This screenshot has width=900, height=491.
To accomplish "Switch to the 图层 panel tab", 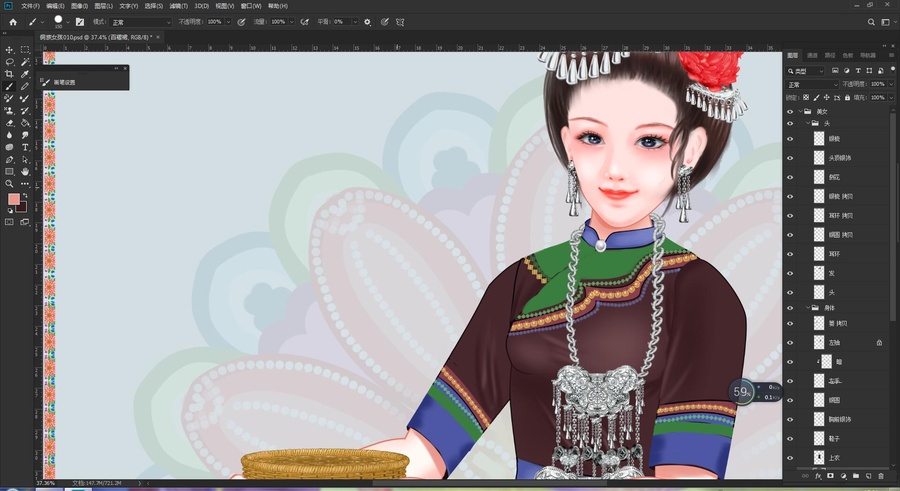I will 793,56.
